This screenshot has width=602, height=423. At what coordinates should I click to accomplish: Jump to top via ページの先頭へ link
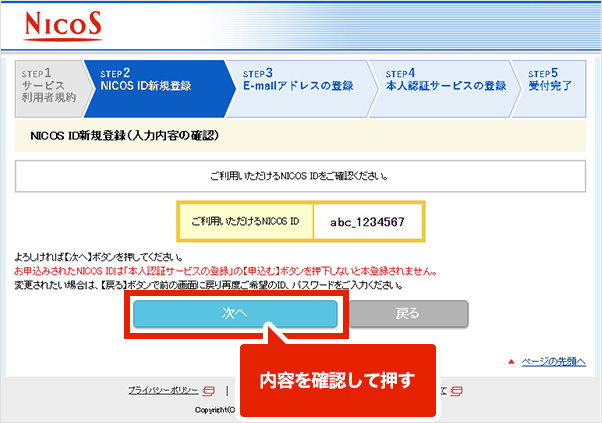(552, 361)
